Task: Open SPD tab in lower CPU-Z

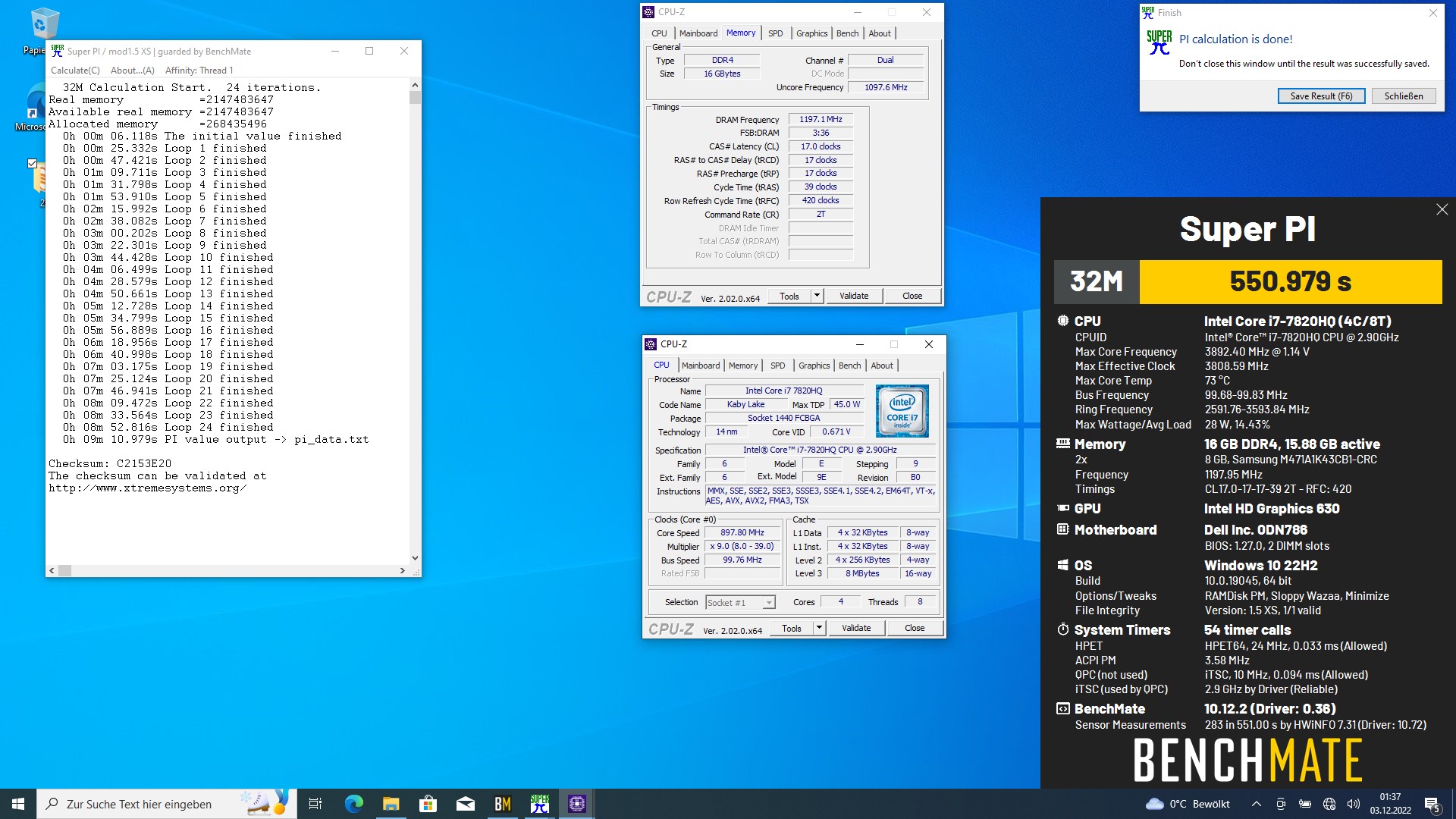Action: pyautogui.click(x=777, y=366)
